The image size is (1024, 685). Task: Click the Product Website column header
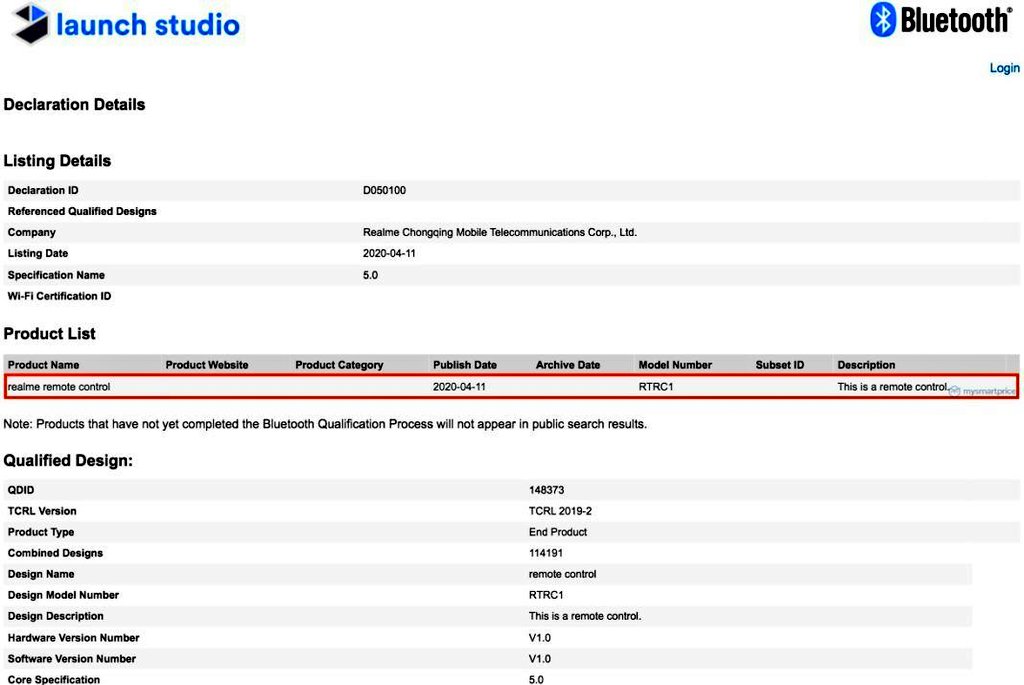point(207,365)
